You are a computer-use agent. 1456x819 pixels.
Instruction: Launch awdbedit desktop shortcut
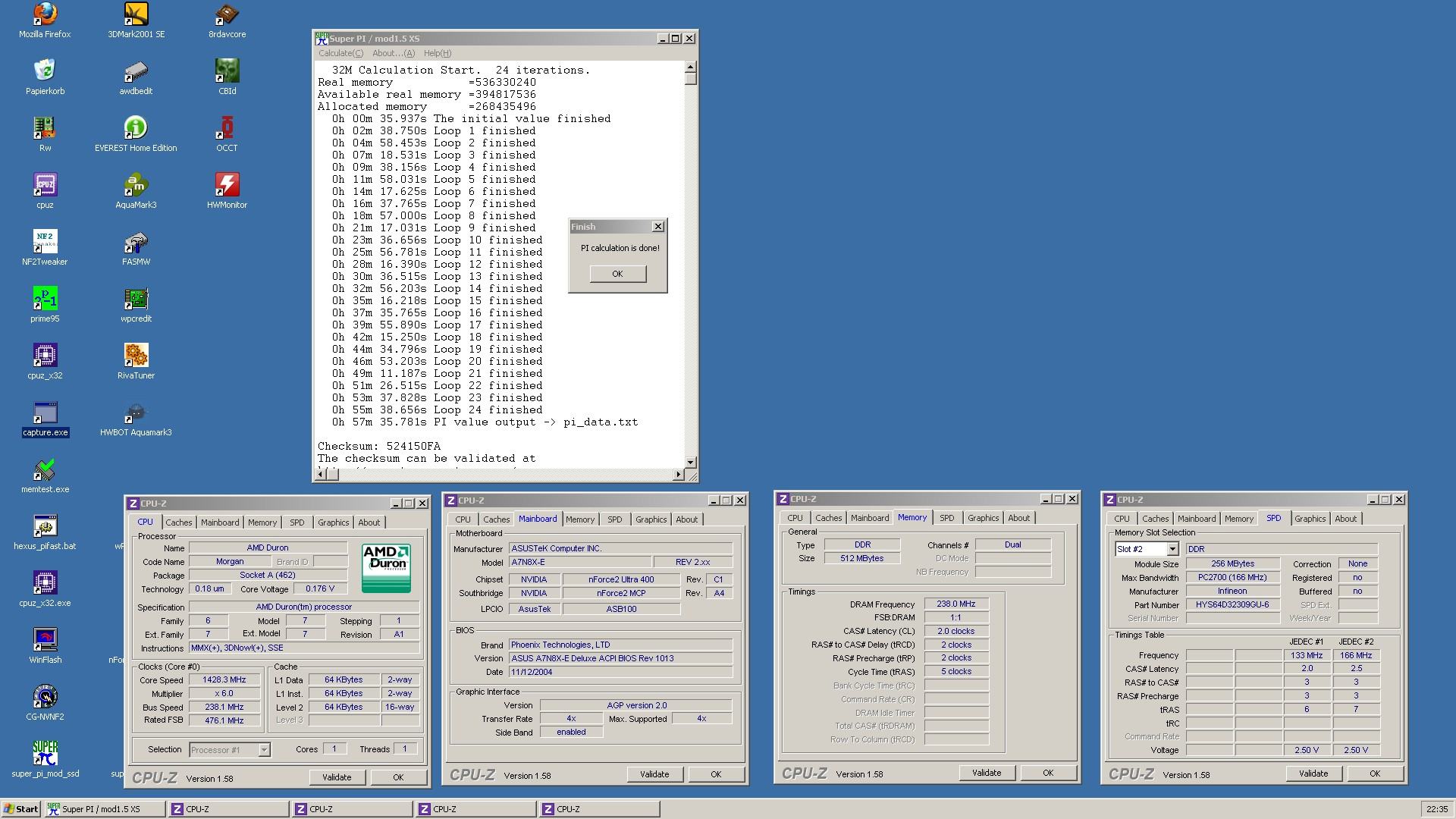click(136, 77)
